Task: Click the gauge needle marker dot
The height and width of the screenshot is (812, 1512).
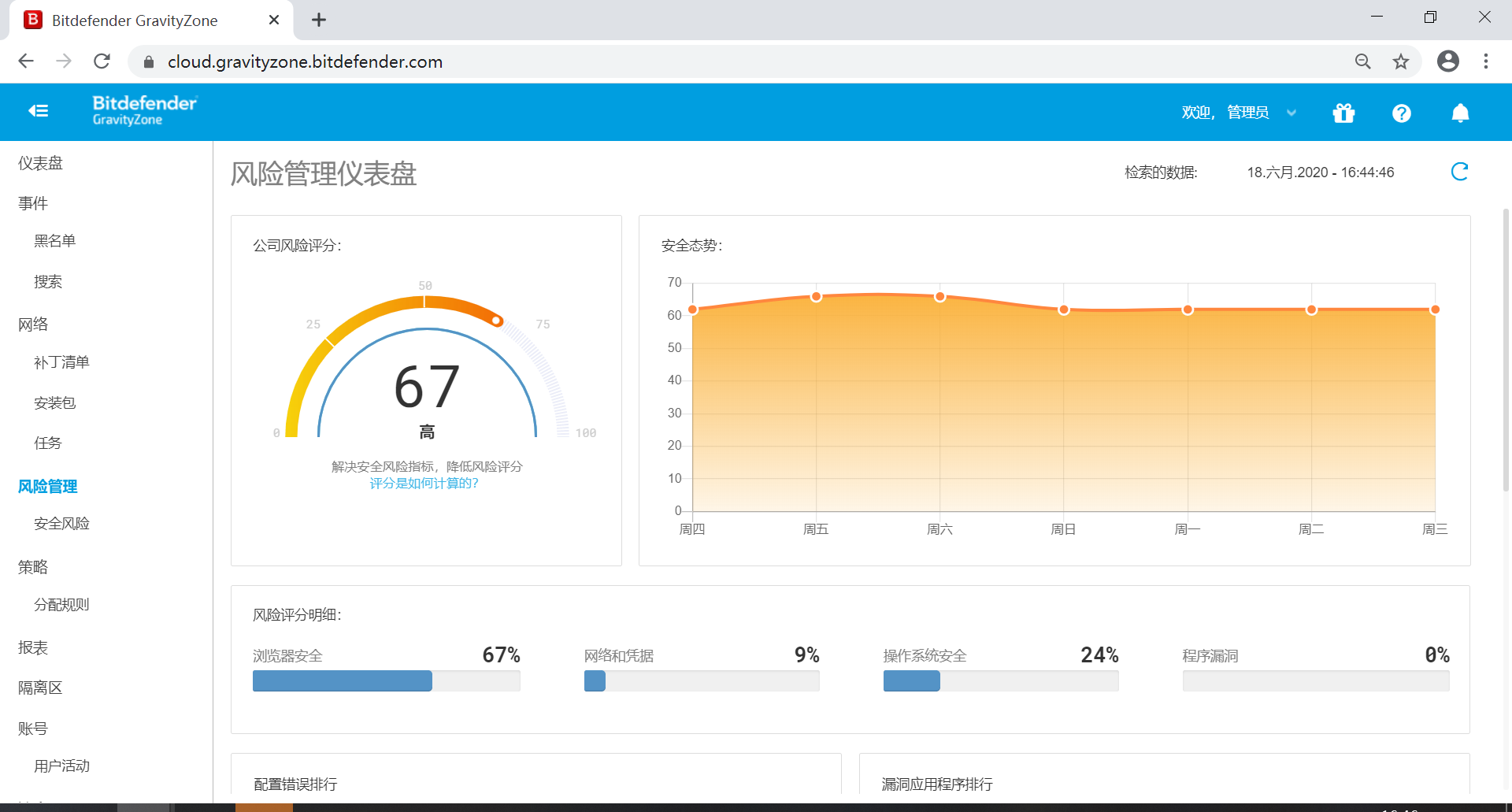Action: 496,321
